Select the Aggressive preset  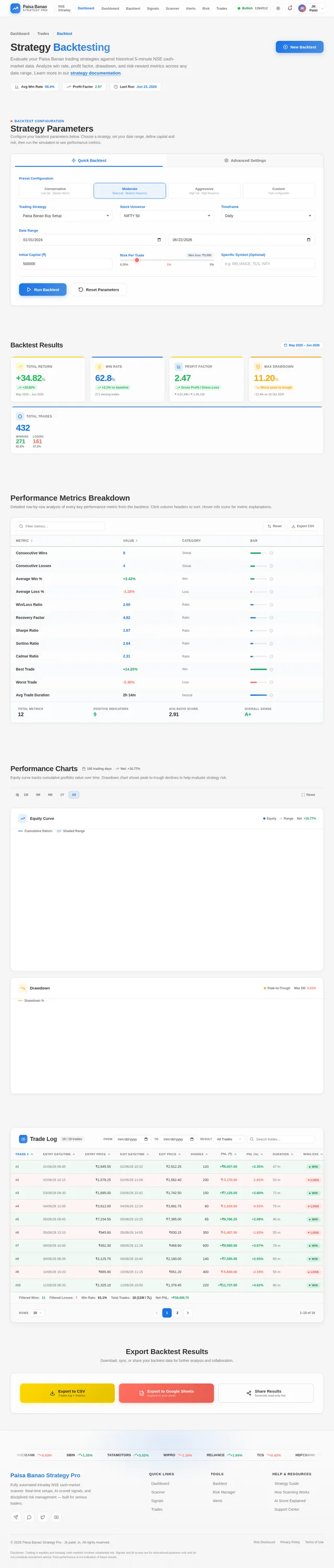[204, 190]
